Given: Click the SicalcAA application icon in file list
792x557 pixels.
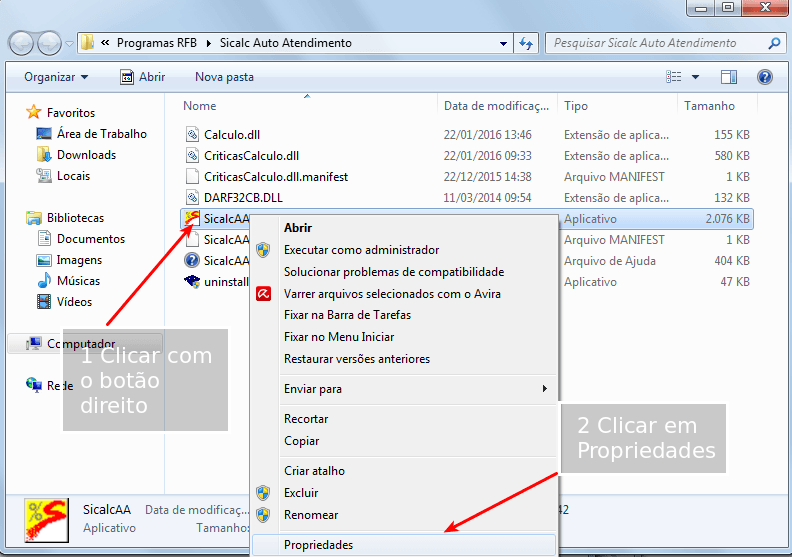Looking at the screenshot, I should tap(192, 219).
